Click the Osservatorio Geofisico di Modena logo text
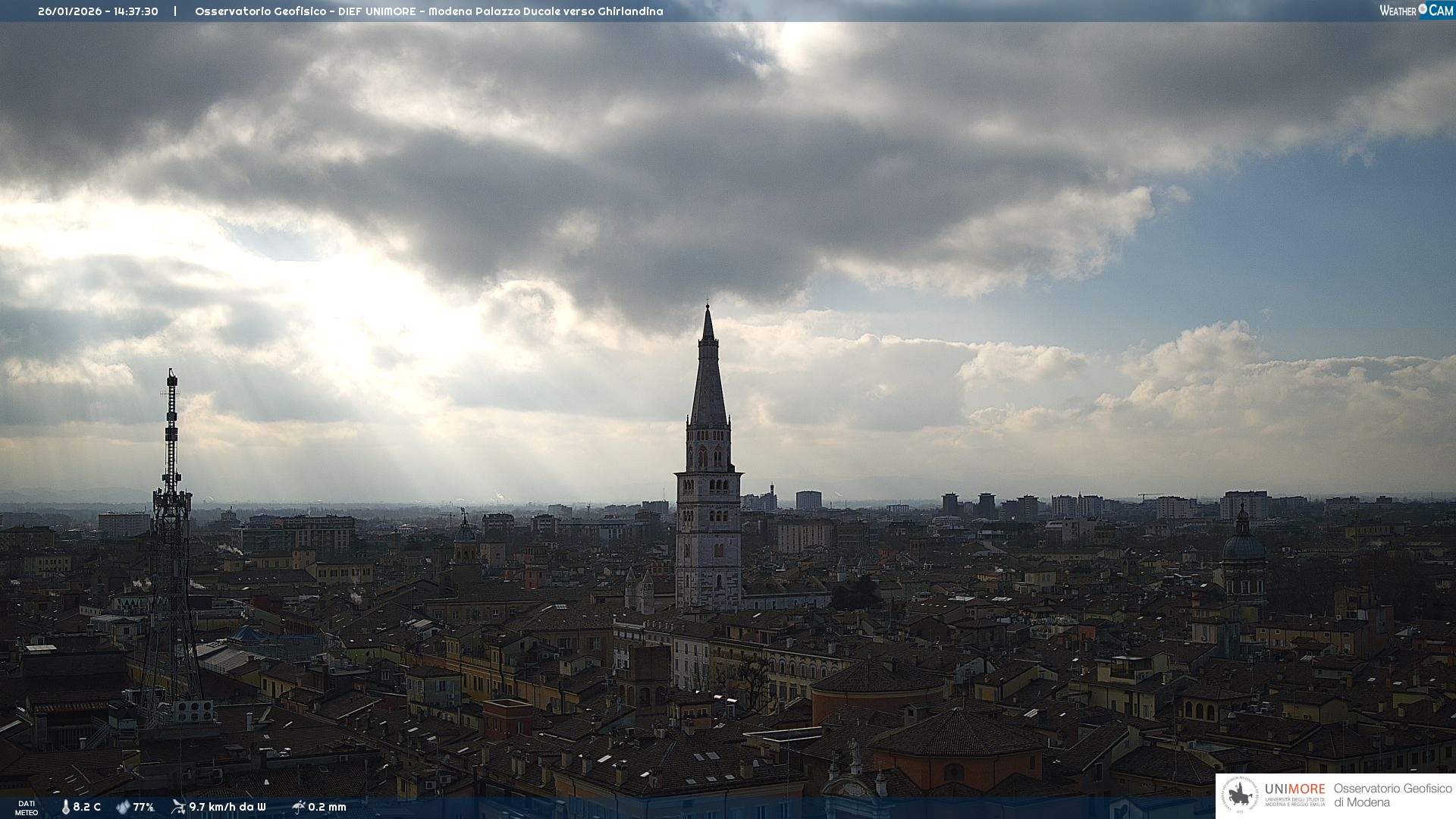The image size is (1456, 819). point(1392,795)
